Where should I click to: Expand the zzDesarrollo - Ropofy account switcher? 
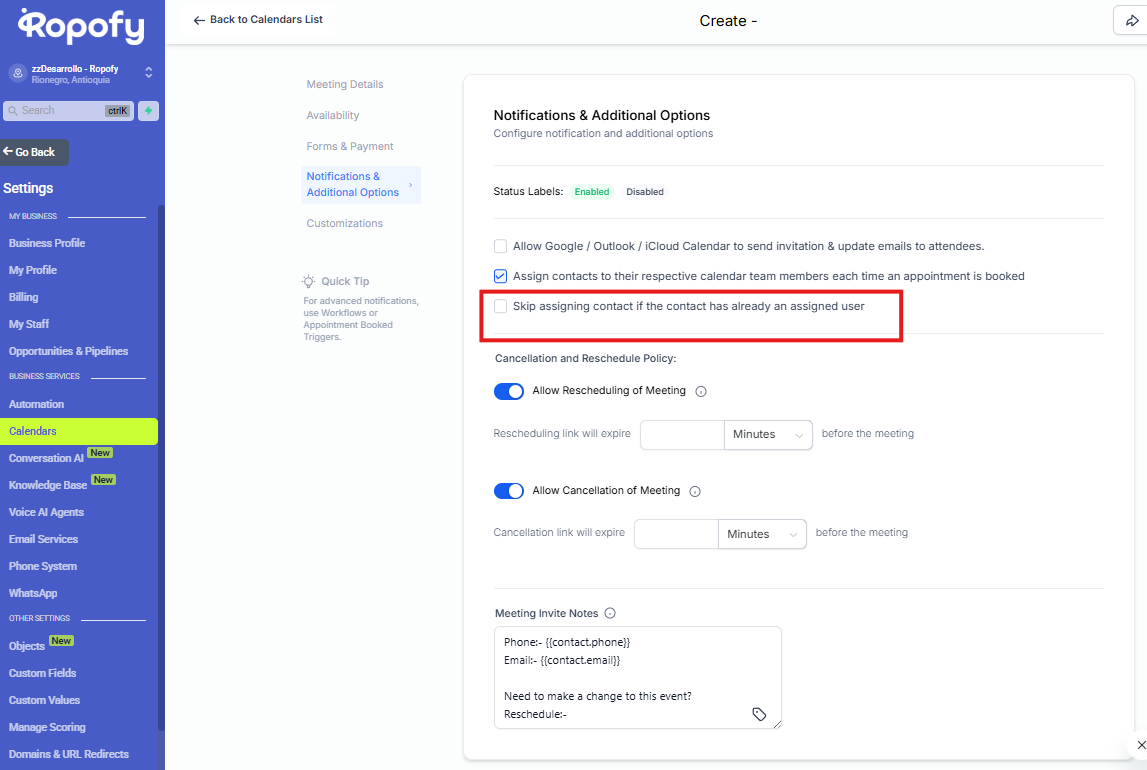coord(149,73)
